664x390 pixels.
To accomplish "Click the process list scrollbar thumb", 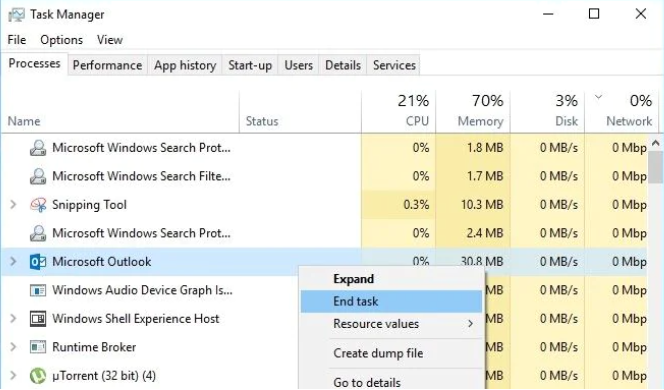I will pos(656,168).
